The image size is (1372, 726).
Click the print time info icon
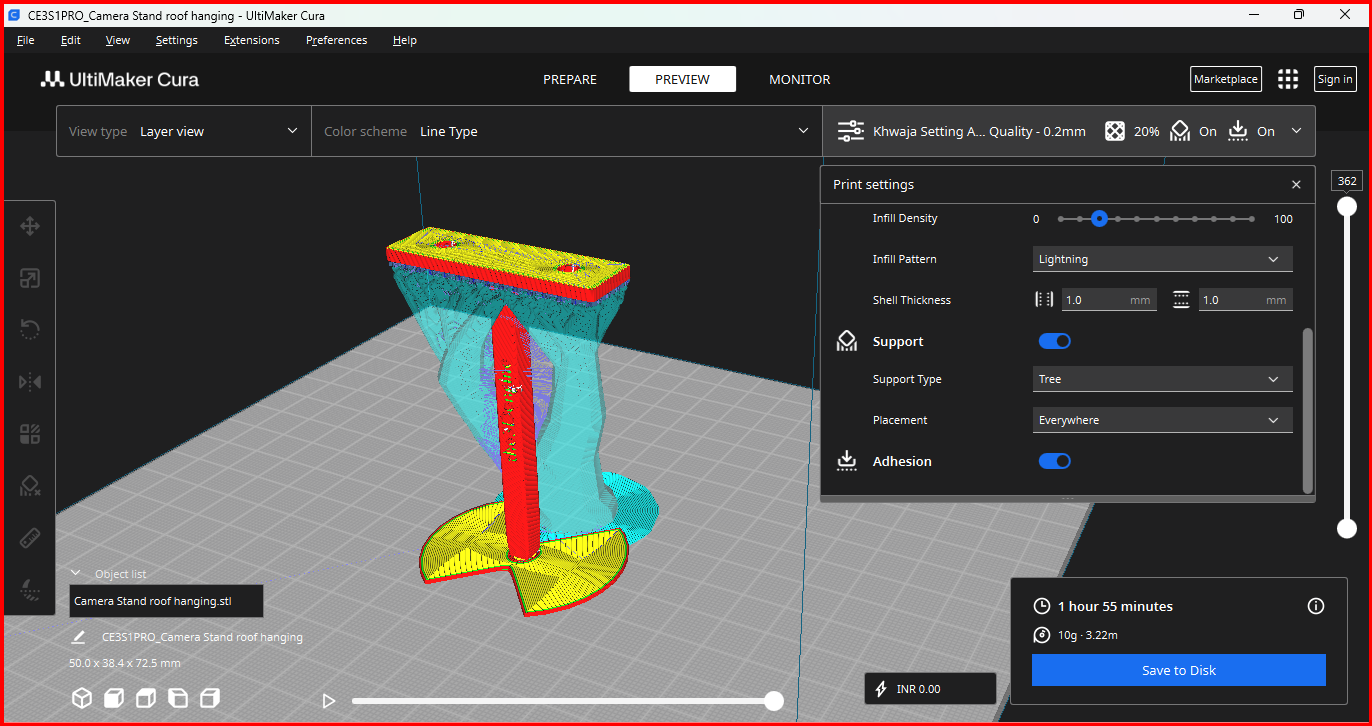click(x=1316, y=606)
